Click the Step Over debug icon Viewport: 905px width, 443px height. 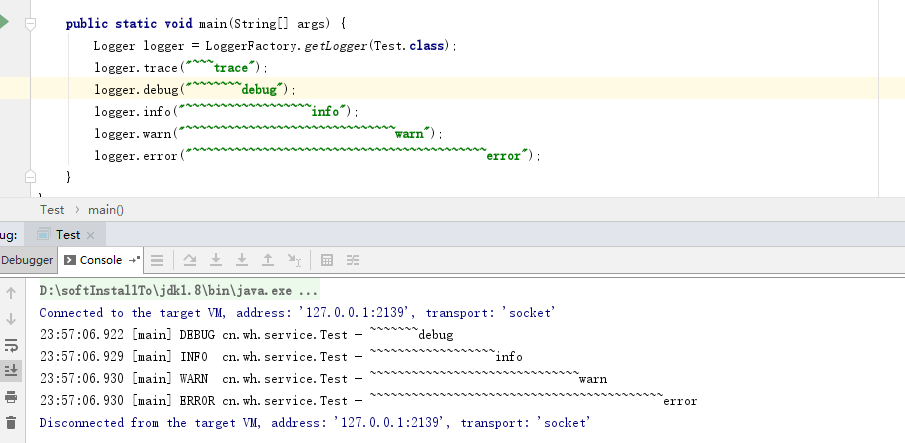189,260
